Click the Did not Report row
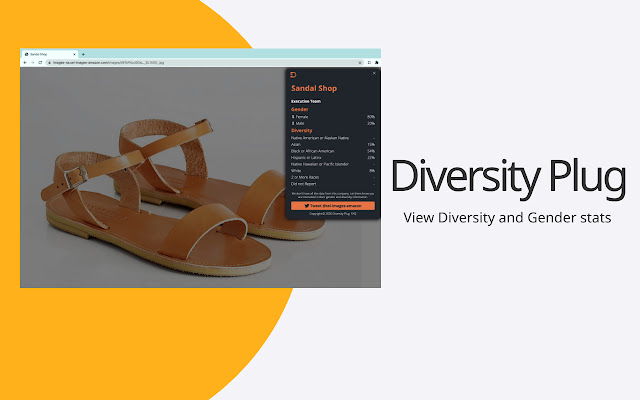The image size is (640, 400). (333, 184)
